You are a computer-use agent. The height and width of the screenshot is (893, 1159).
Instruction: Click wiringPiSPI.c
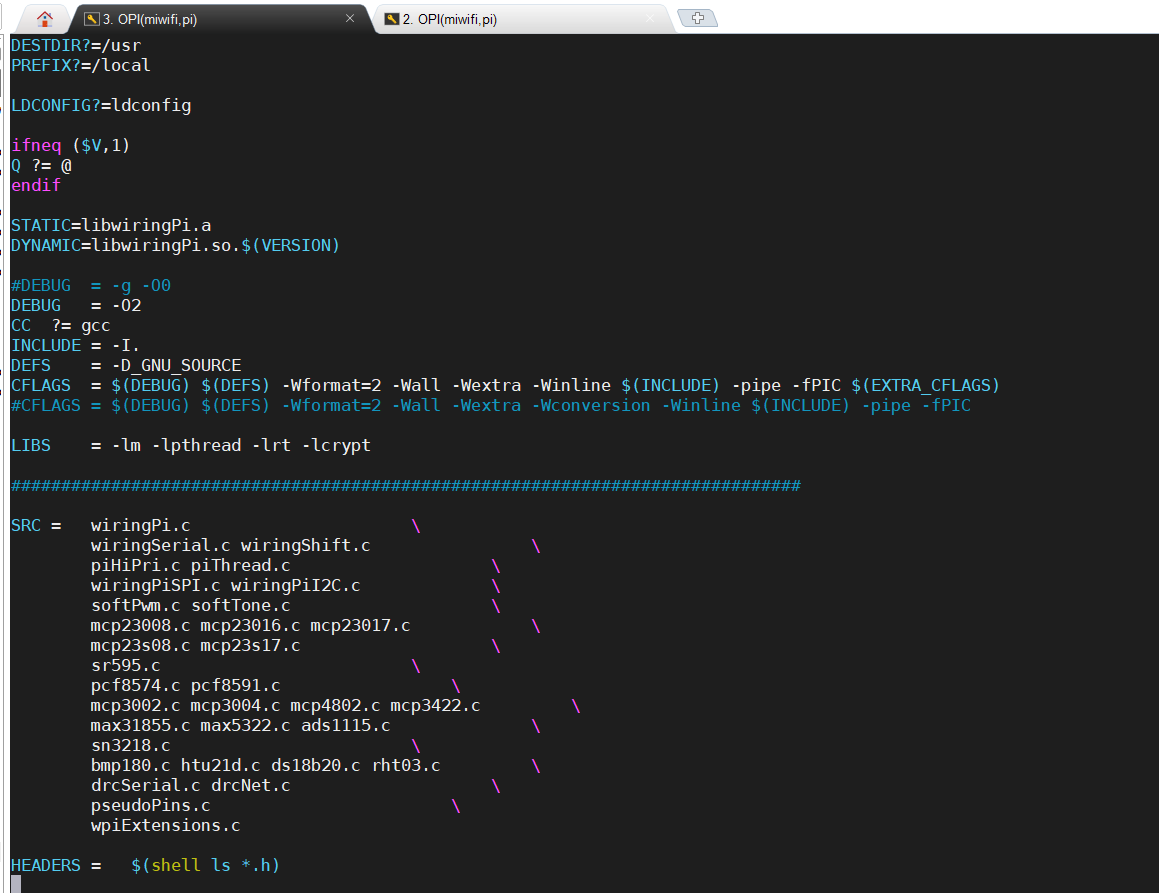(x=156, y=585)
